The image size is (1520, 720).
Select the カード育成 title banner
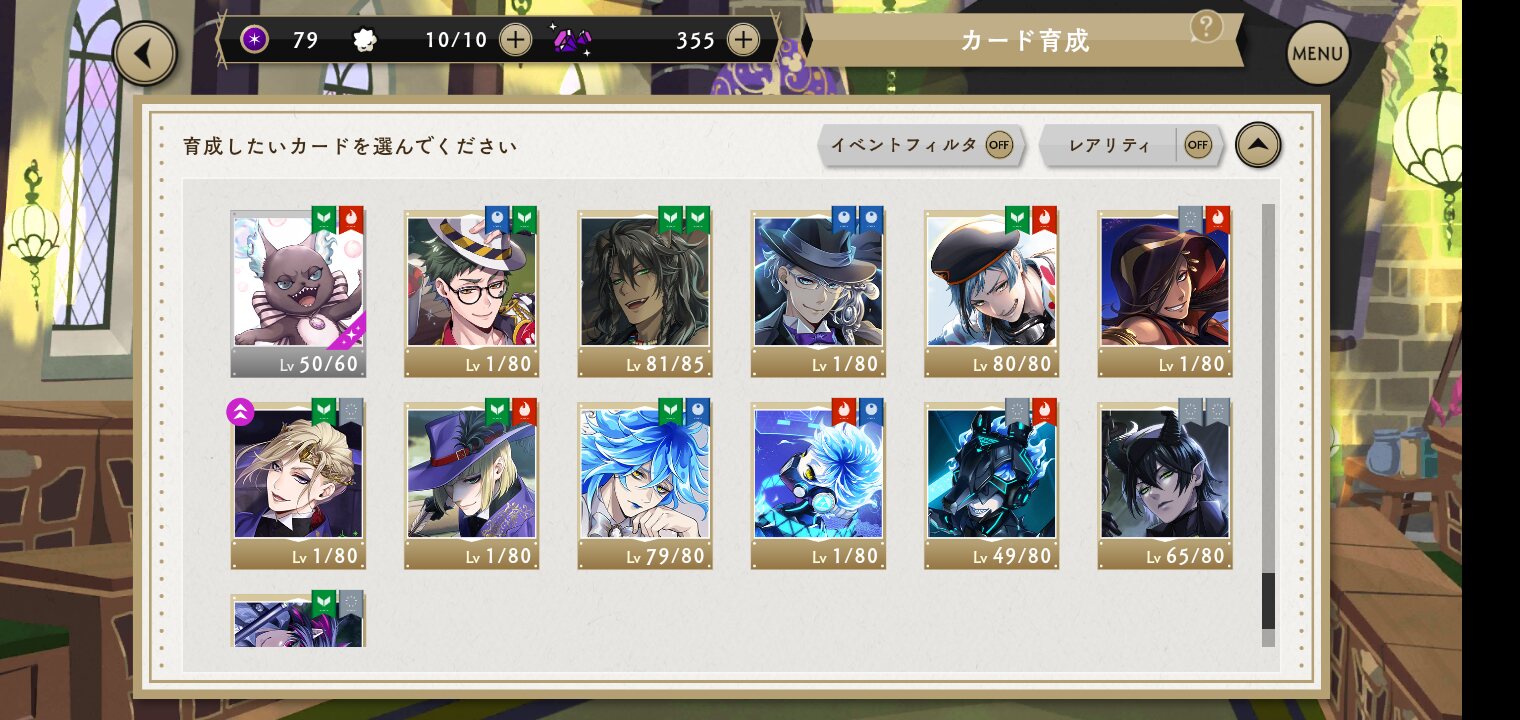pyautogui.click(x=1025, y=40)
